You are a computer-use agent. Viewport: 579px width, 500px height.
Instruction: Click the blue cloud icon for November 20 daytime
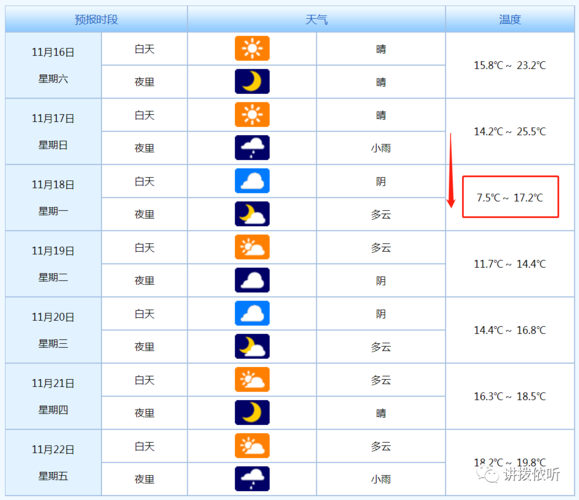[252, 313]
